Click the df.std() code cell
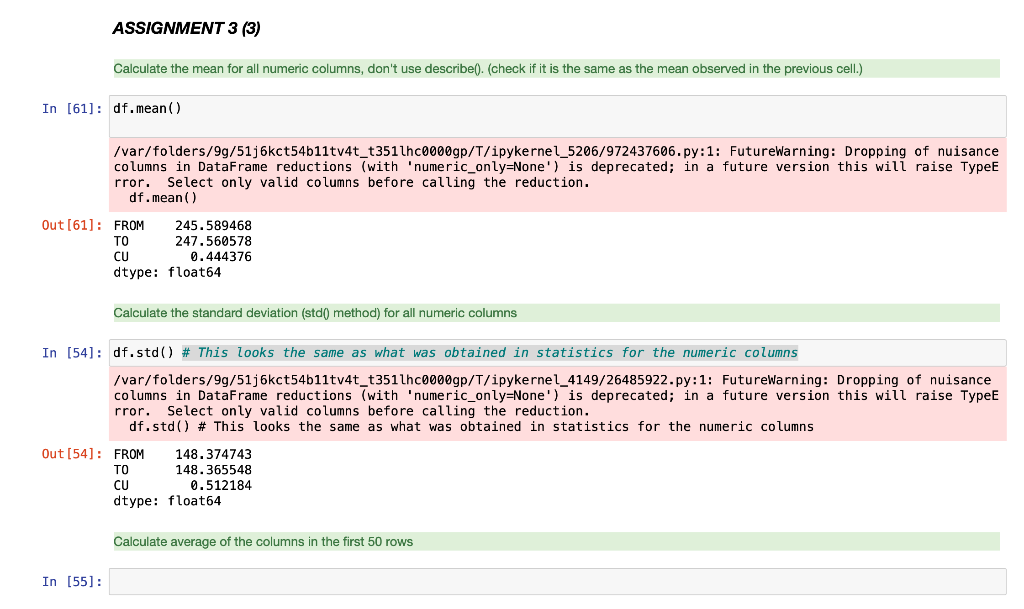 point(558,353)
